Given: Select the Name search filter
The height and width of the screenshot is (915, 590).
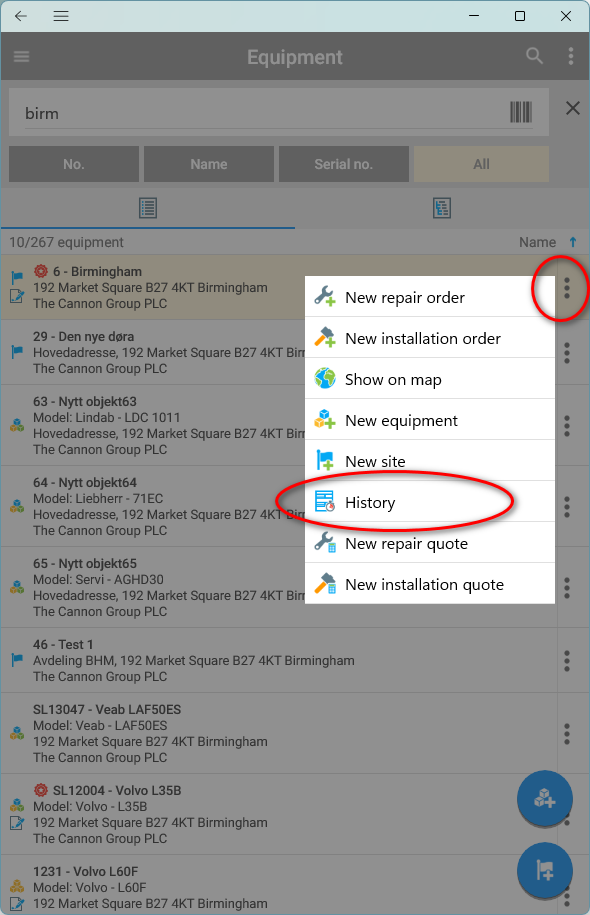Looking at the screenshot, I should tap(209, 164).
